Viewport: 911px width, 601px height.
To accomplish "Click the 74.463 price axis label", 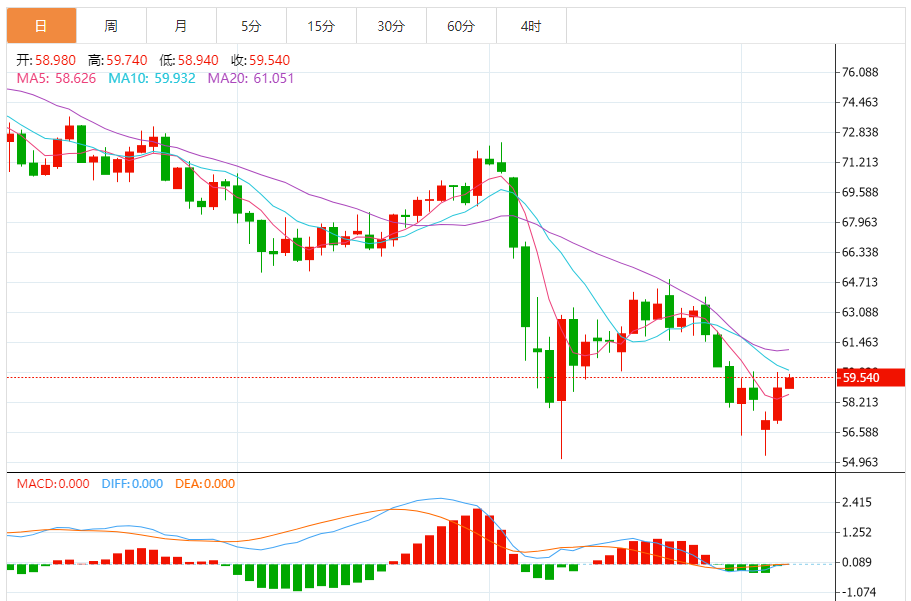I will click(860, 102).
